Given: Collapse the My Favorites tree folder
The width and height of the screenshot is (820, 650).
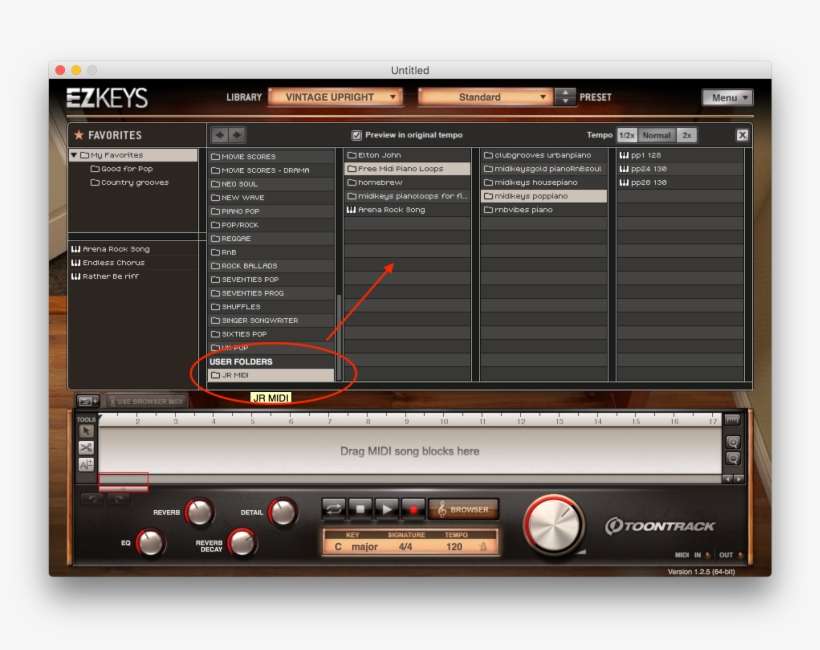Looking at the screenshot, I should 74,155.
